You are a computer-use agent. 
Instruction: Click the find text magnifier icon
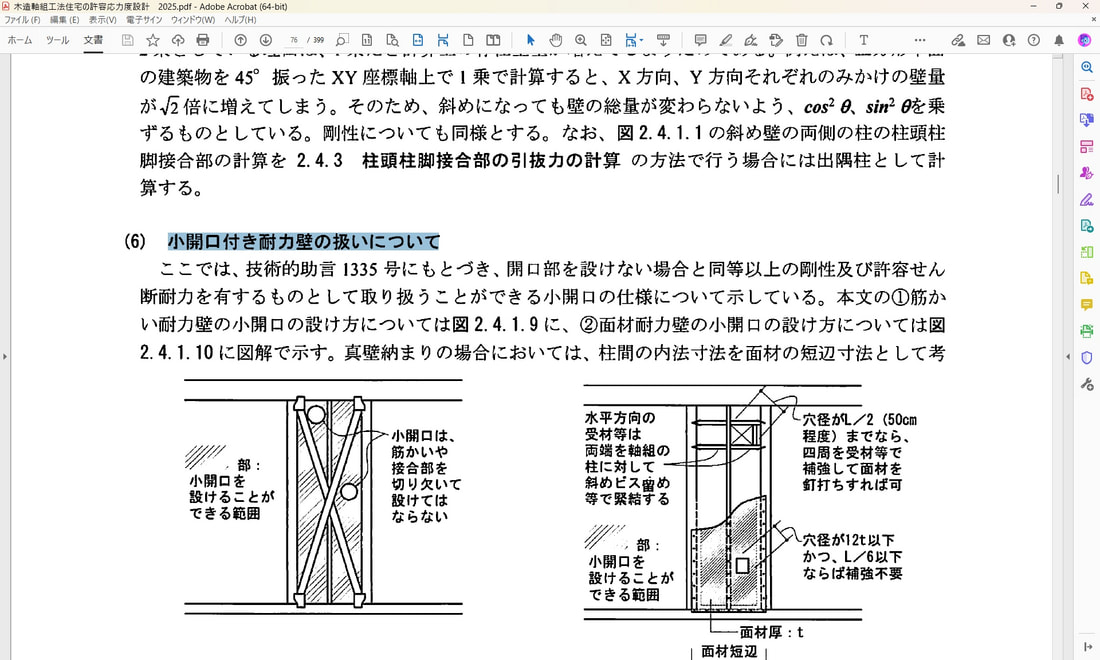tap(342, 40)
